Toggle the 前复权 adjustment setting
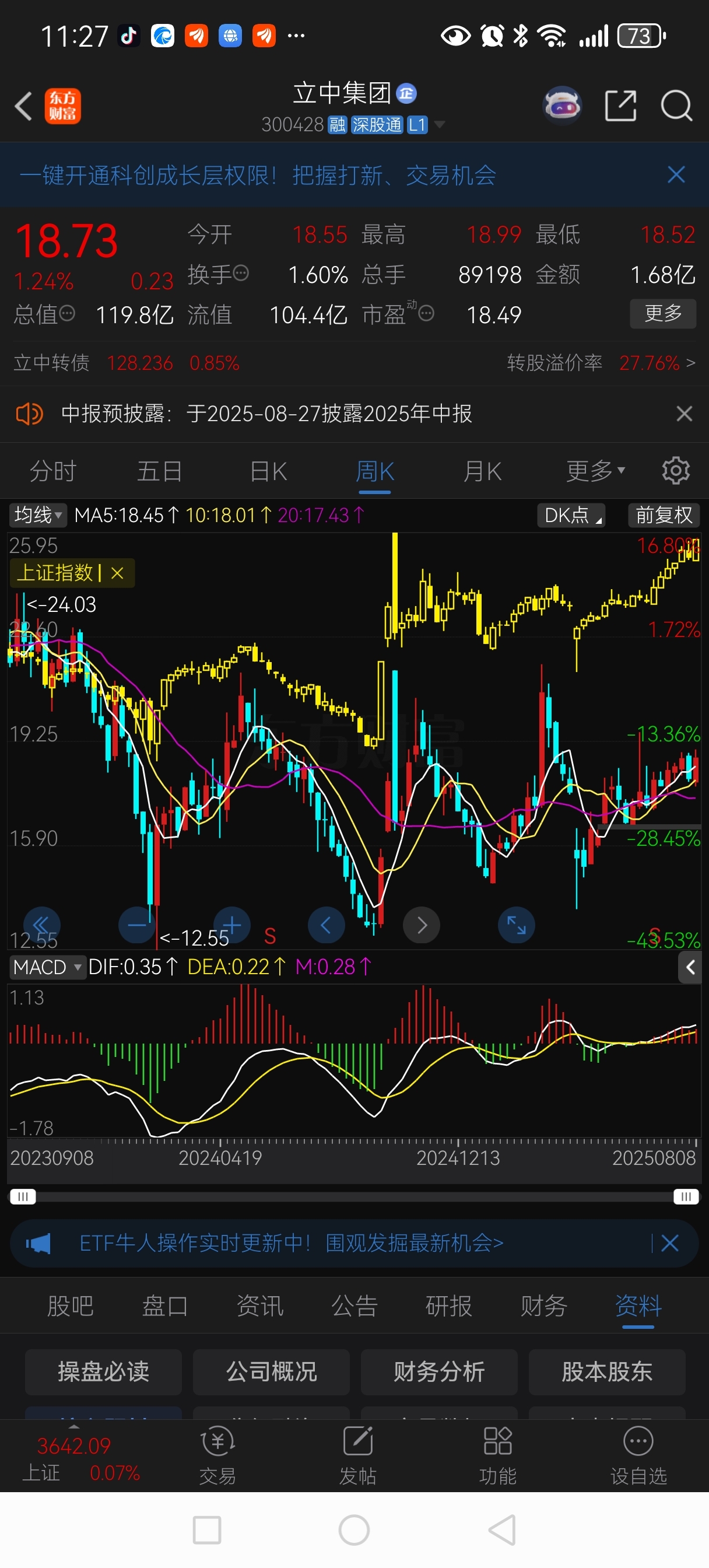This screenshot has height=1568, width=709. coord(664,515)
